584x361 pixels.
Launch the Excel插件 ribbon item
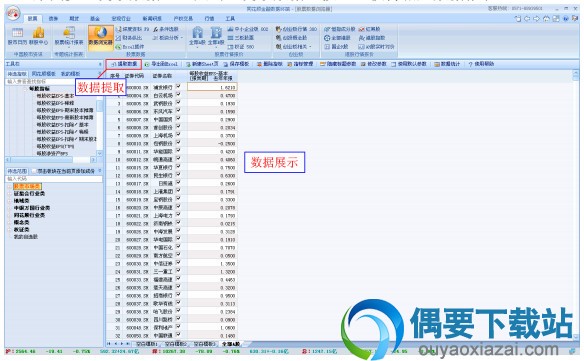click(130, 47)
